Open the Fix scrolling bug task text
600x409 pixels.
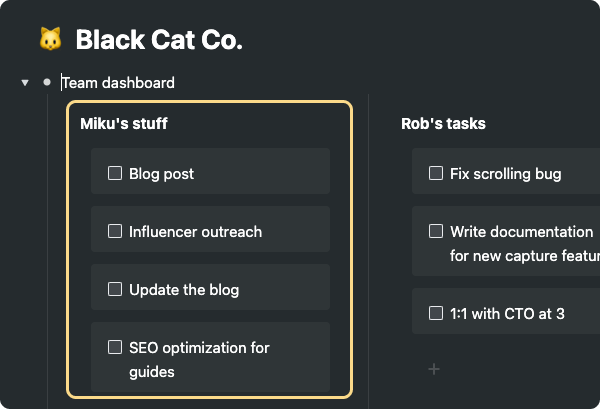[x=505, y=174]
